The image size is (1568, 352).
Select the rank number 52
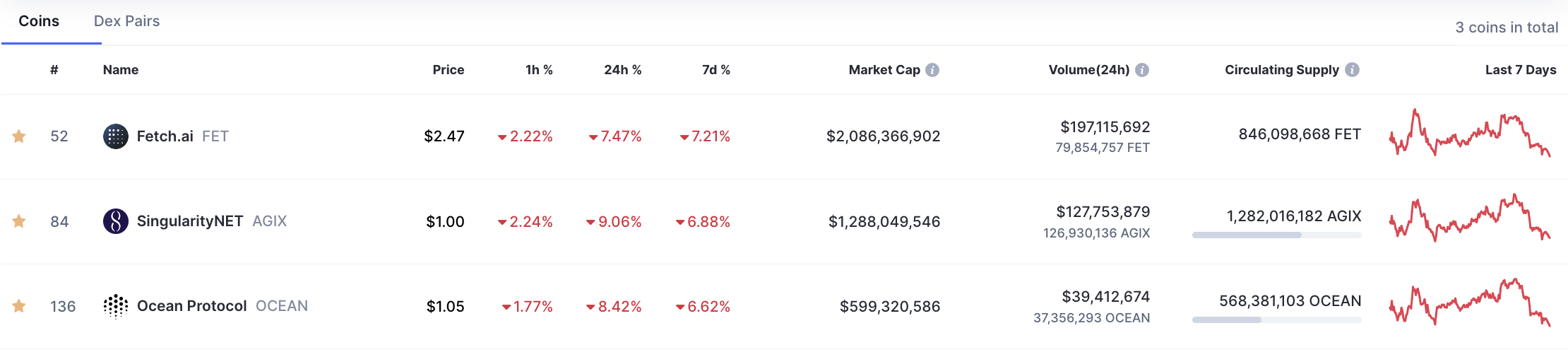pos(59,136)
